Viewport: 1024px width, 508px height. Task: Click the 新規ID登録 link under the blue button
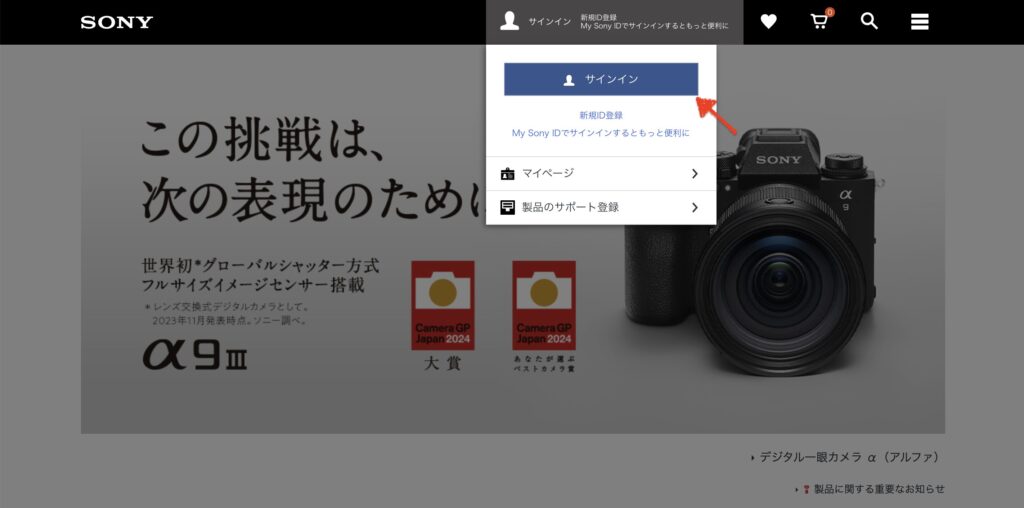601,115
